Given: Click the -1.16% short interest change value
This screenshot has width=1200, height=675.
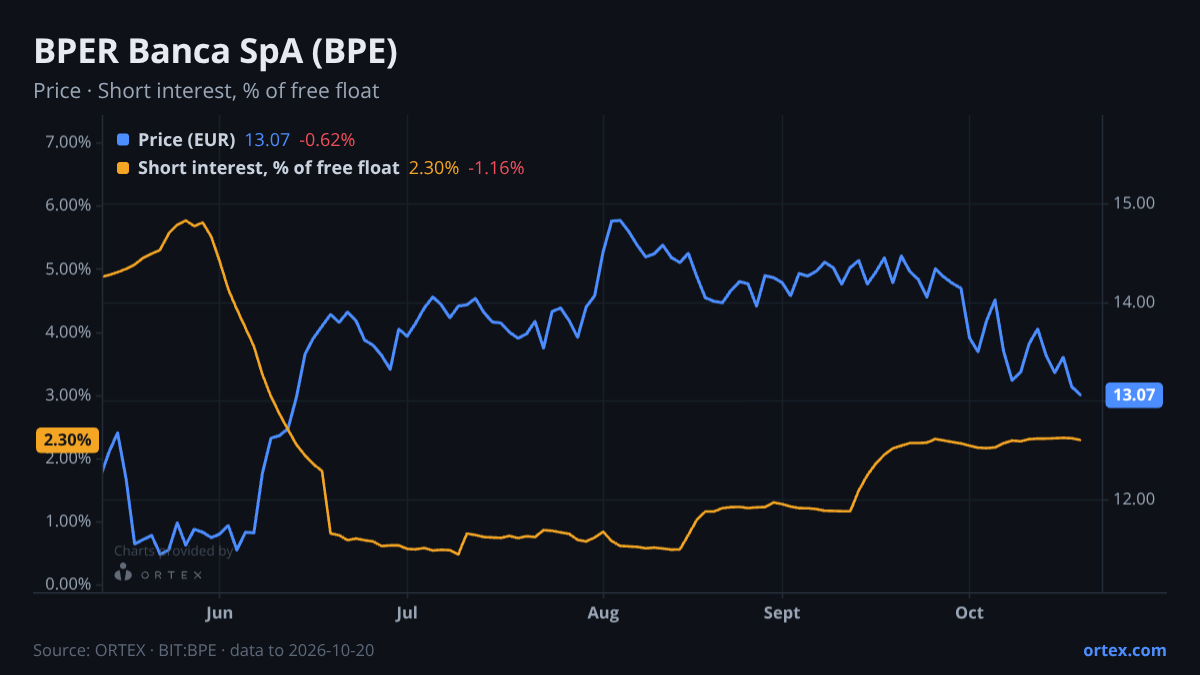Looking at the screenshot, I should [496, 168].
